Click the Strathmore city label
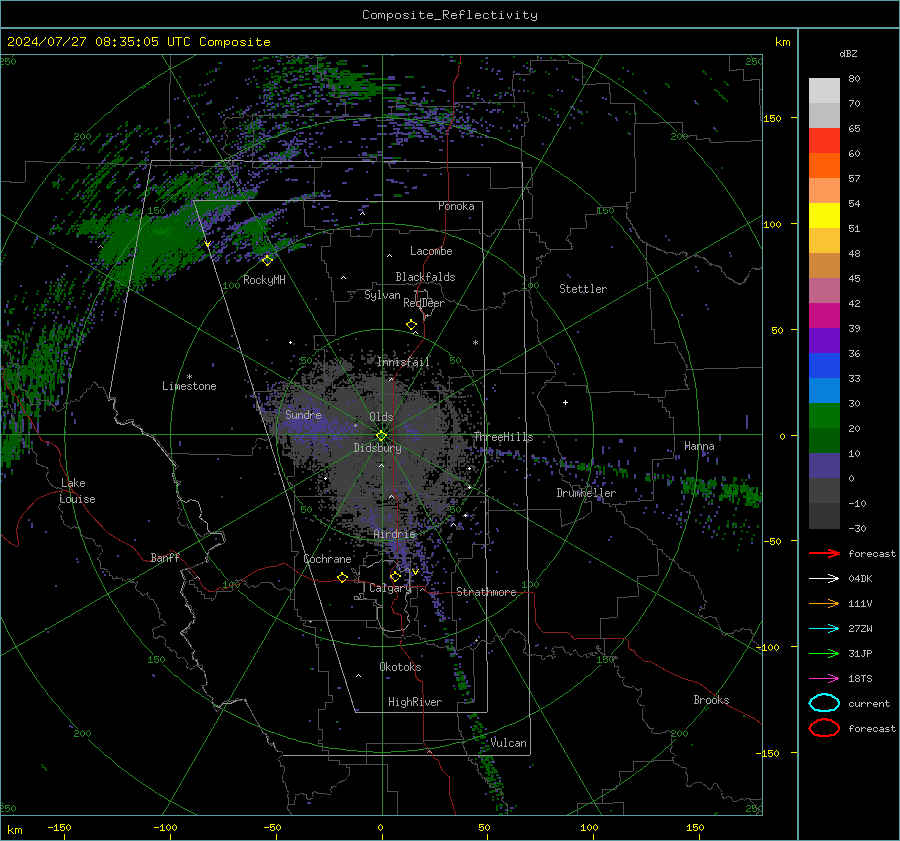 [486, 592]
